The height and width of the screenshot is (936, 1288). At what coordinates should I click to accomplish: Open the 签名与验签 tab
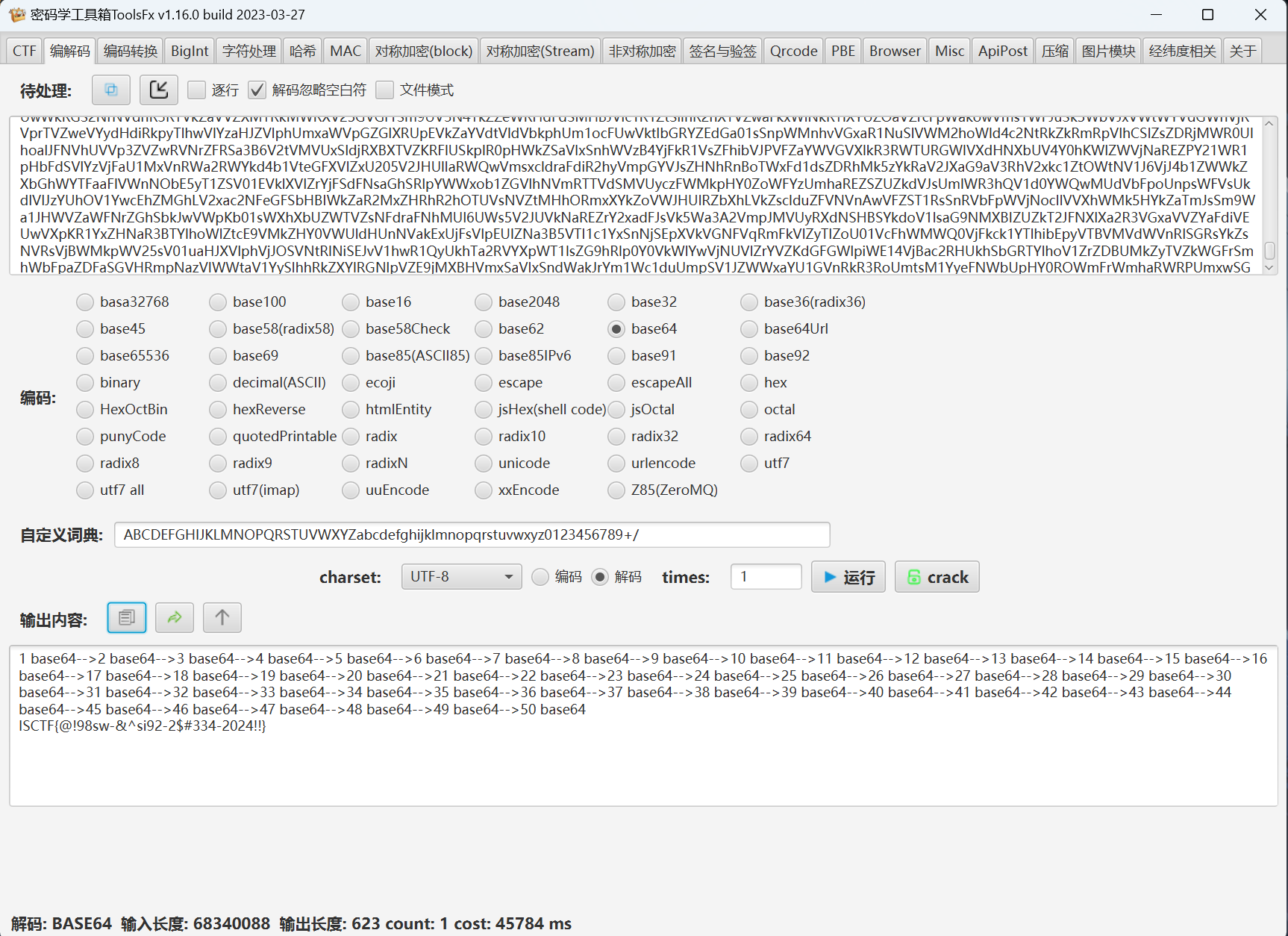click(x=722, y=51)
